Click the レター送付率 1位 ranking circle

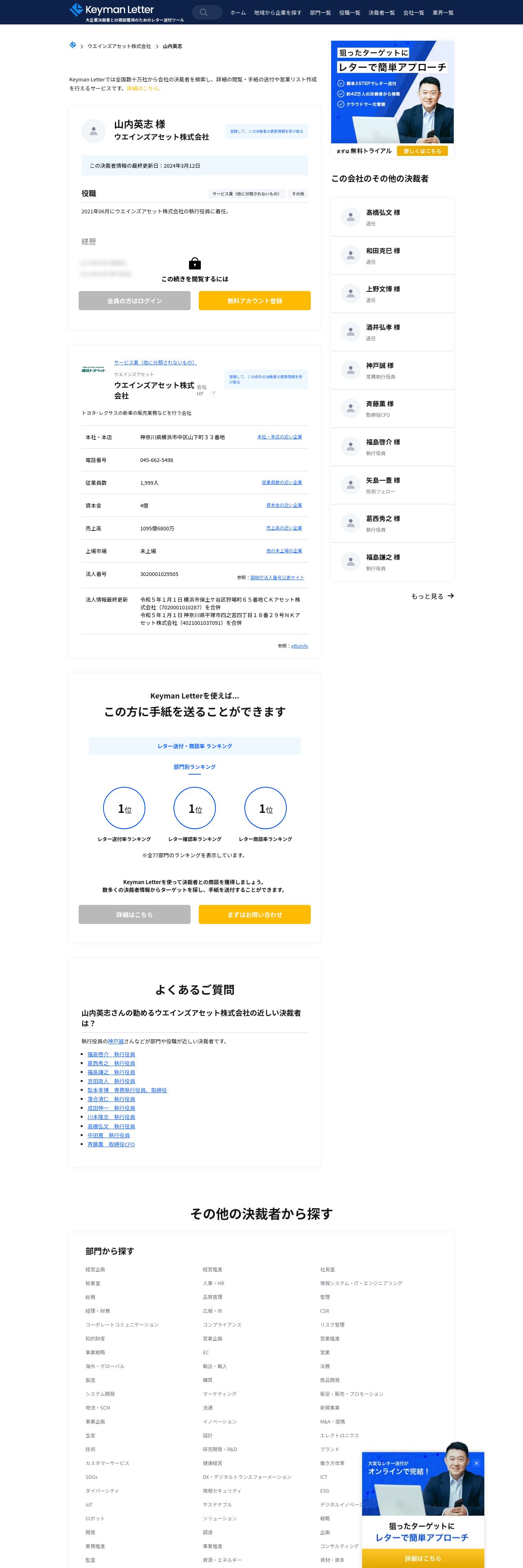click(x=124, y=808)
